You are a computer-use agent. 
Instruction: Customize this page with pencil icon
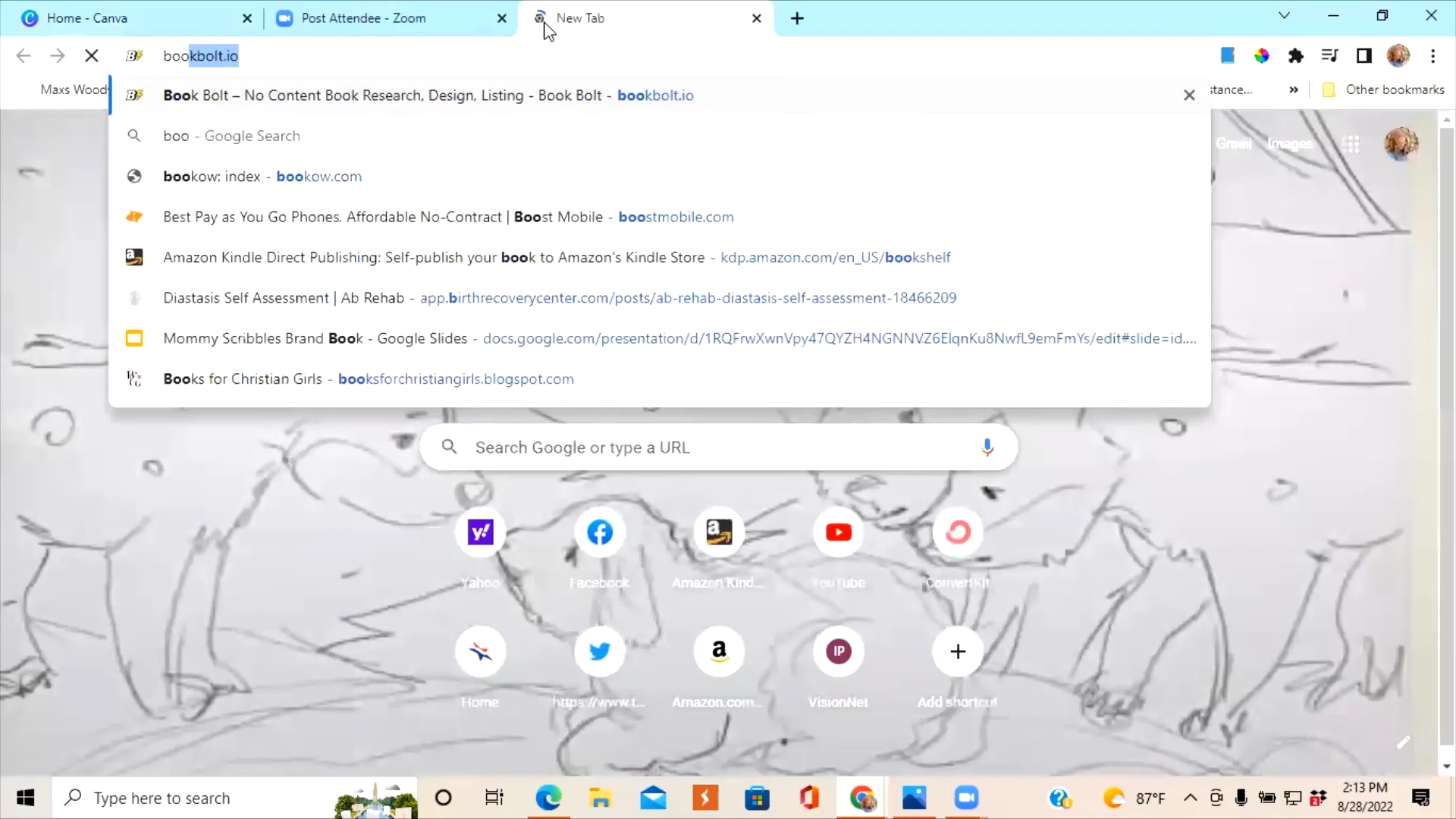[x=1404, y=742]
